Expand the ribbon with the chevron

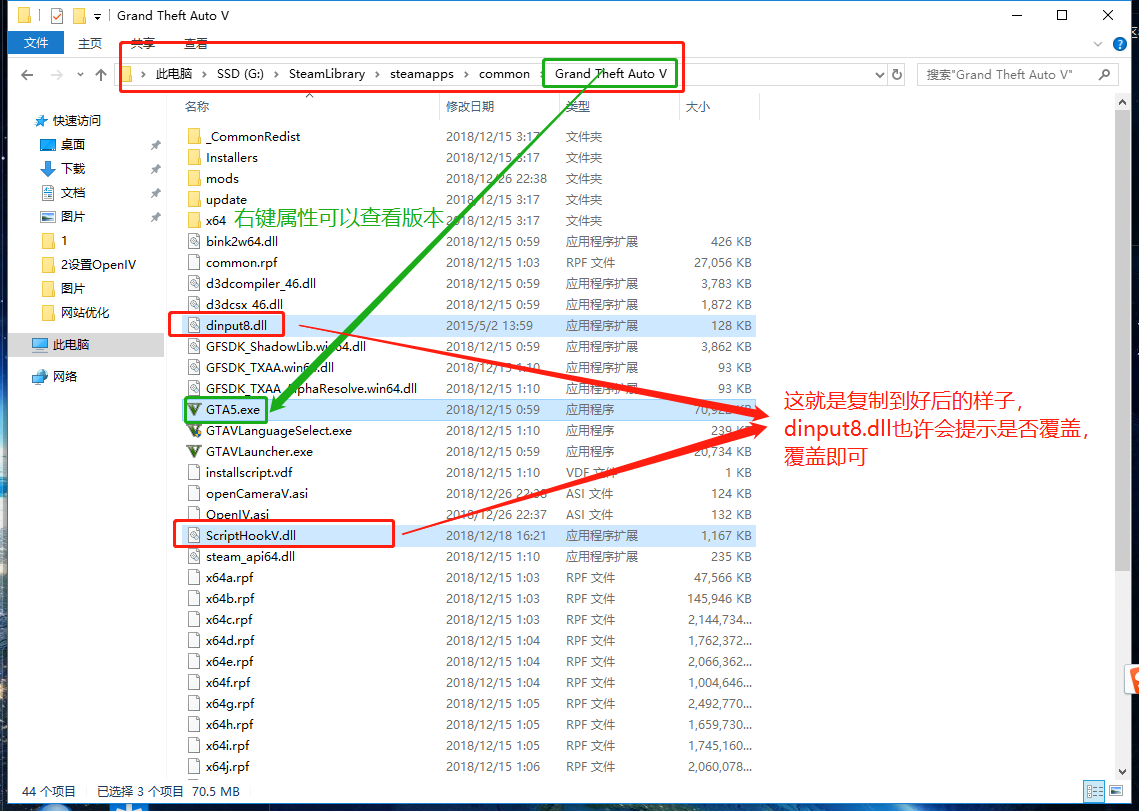pyautogui.click(x=1099, y=44)
